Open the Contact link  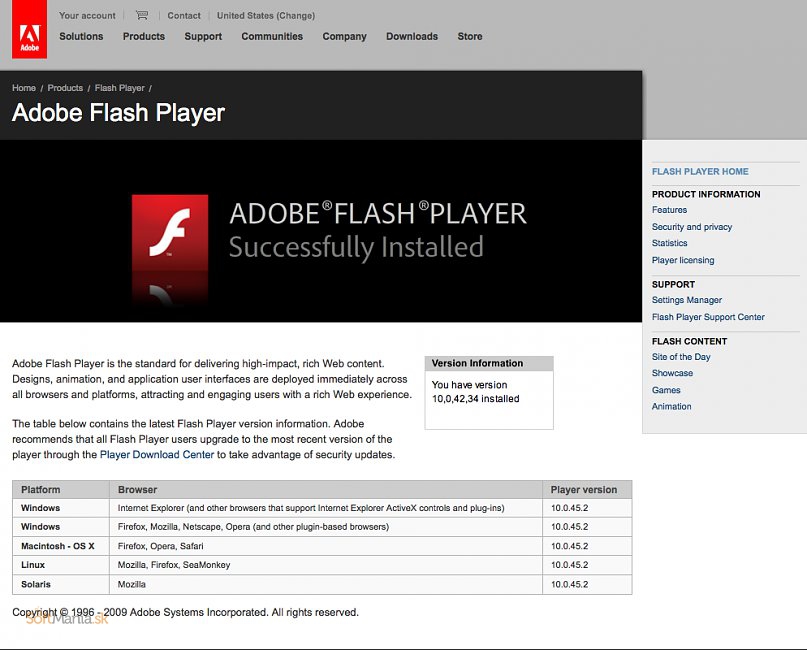tap(184, 15)
